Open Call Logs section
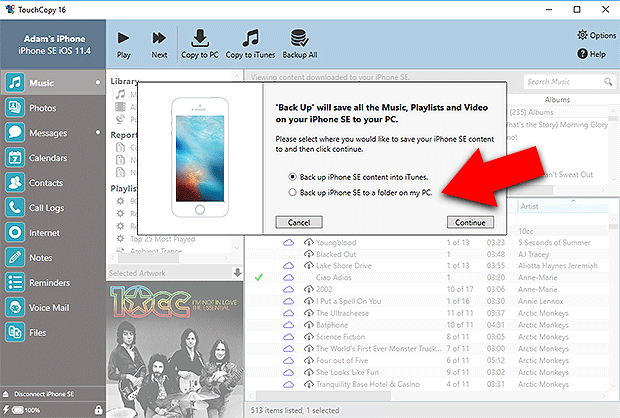This screenshot has width=620, height=418. (x=53, y=208)
